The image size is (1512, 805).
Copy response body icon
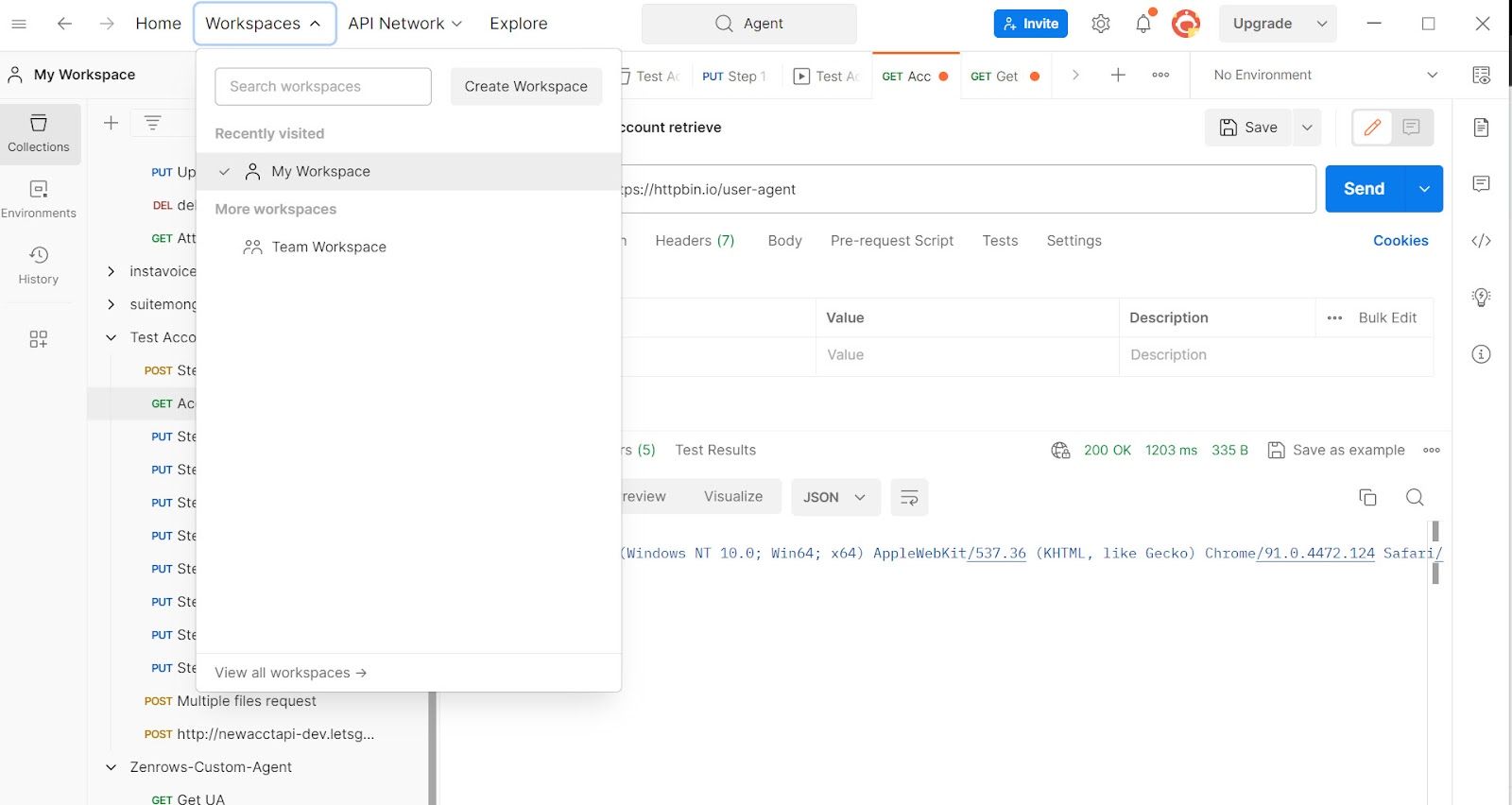coord(1367,497)
